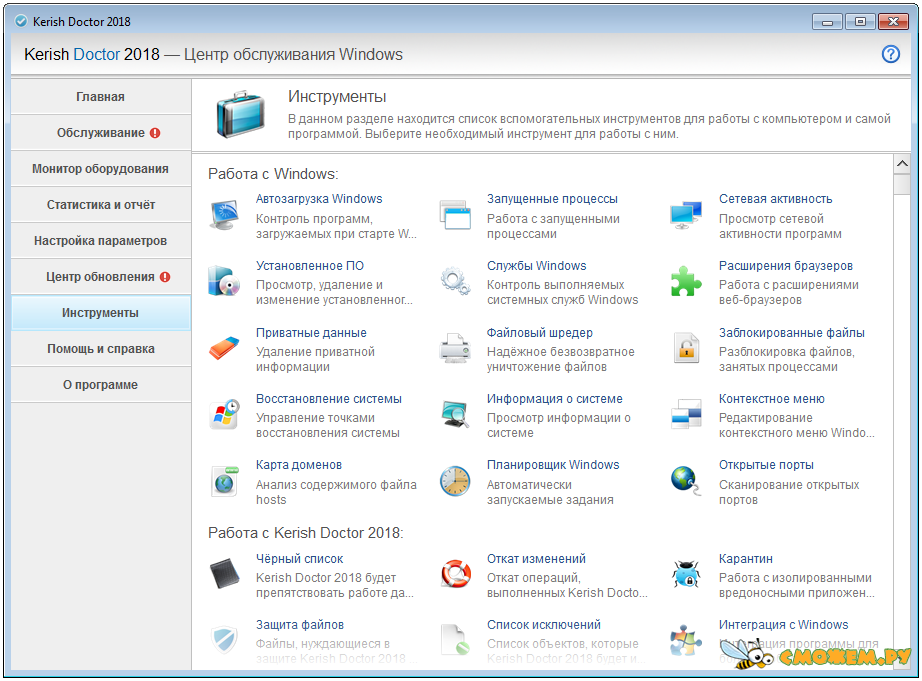Open the Чёрный список link
922x681 pixels.
299,559
